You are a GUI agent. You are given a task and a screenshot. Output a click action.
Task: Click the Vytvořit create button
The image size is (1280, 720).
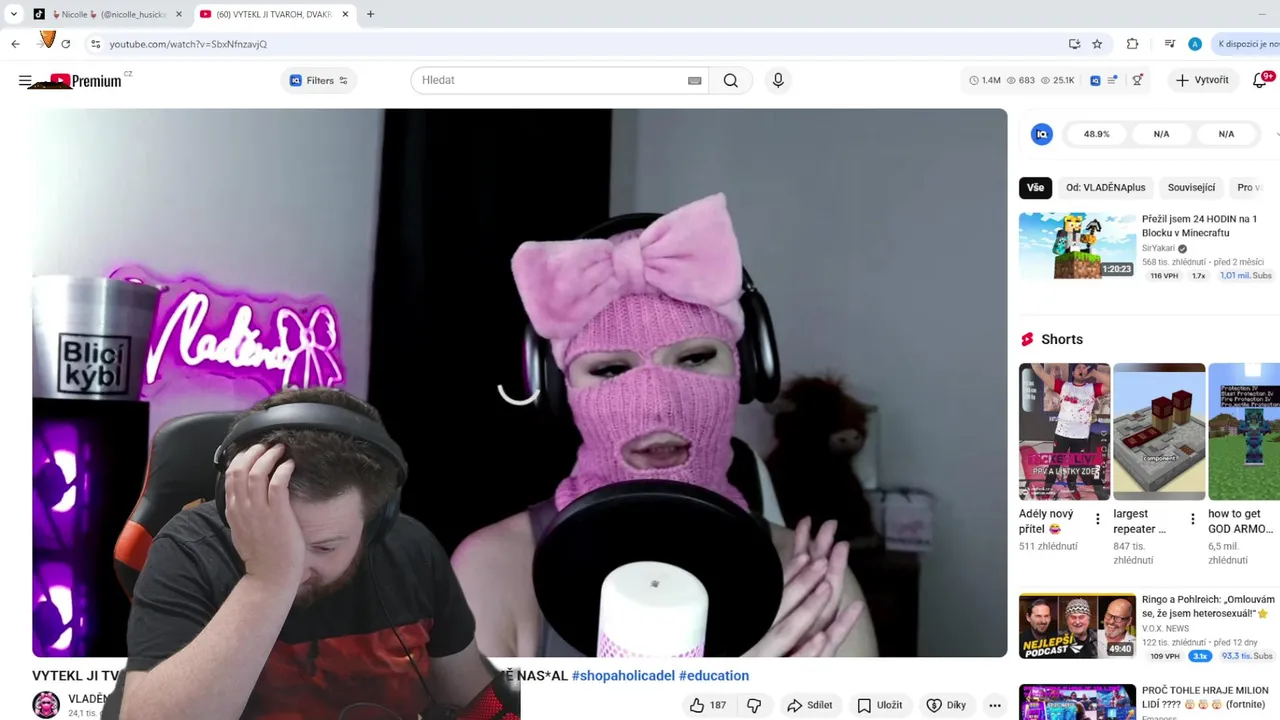click(x=1202, y=80)
